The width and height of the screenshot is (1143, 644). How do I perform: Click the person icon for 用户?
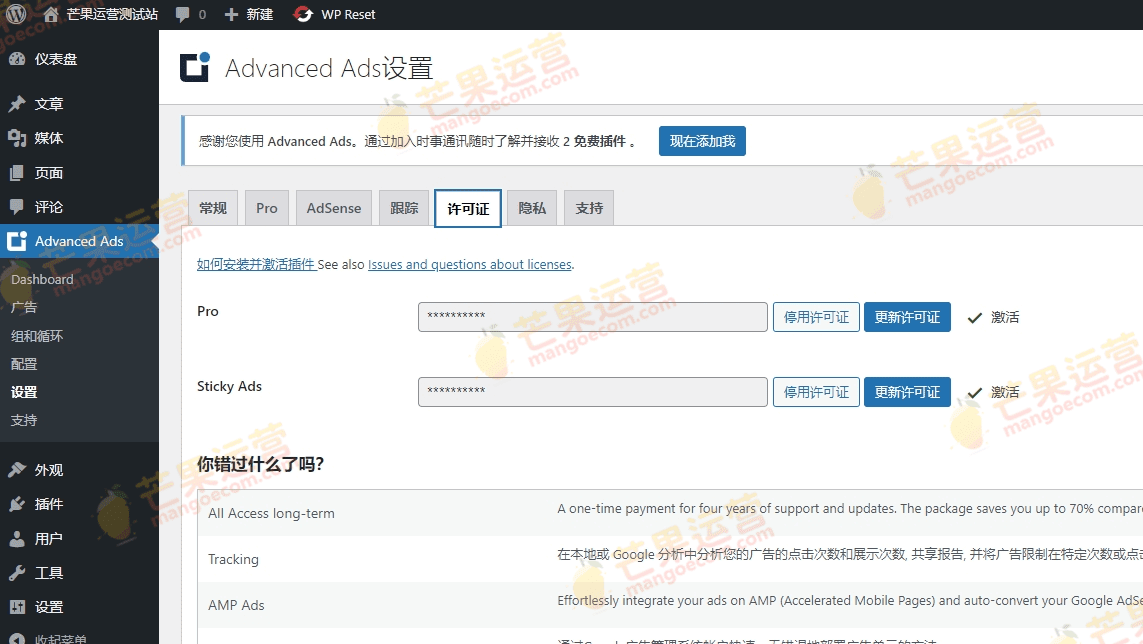[17, 539]
